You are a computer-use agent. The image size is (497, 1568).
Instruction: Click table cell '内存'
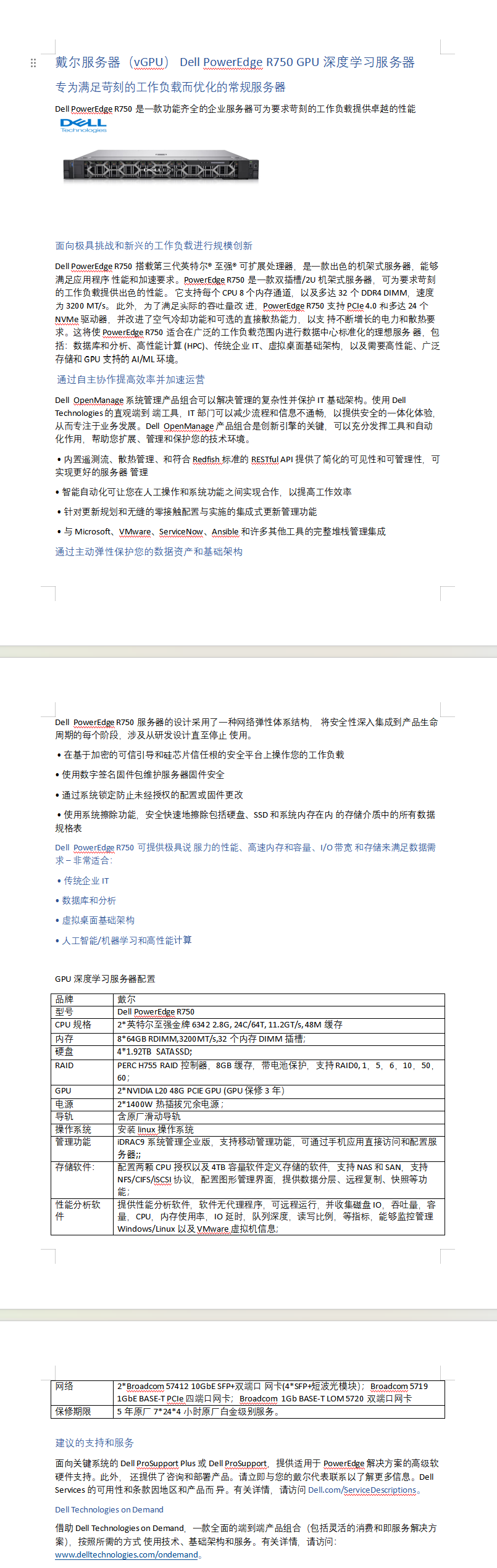tap(82, 1039)
